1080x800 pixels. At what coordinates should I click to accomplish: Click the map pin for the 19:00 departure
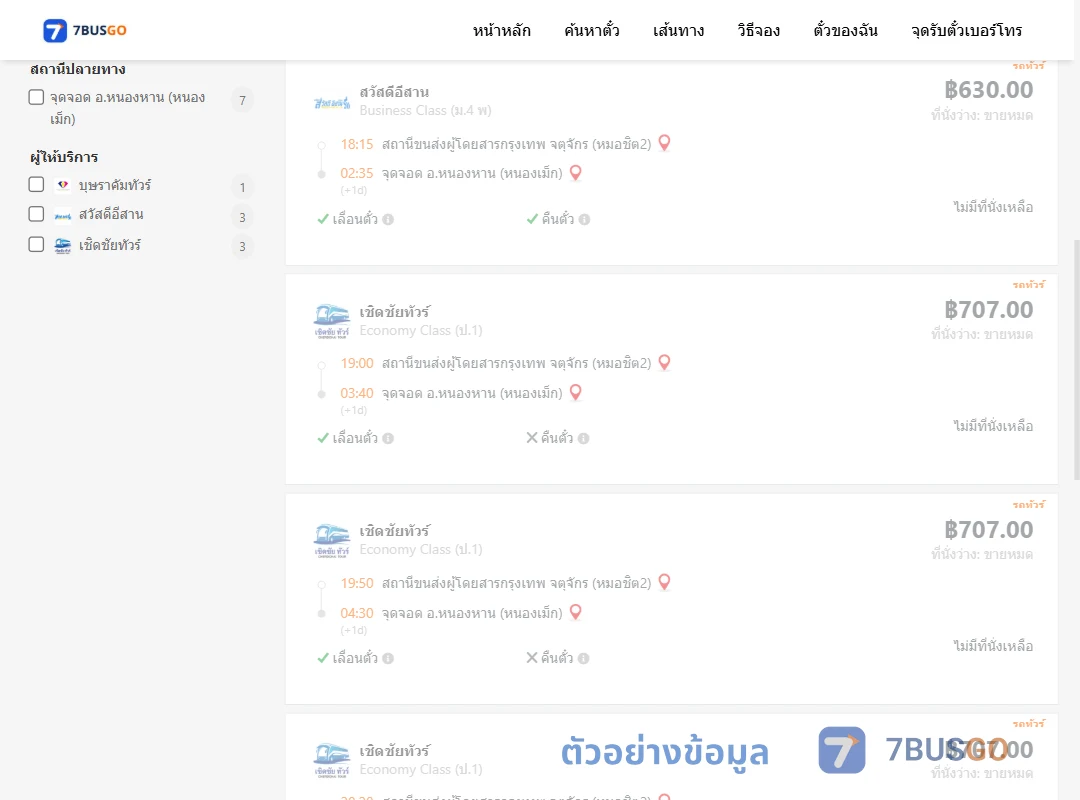665,362
